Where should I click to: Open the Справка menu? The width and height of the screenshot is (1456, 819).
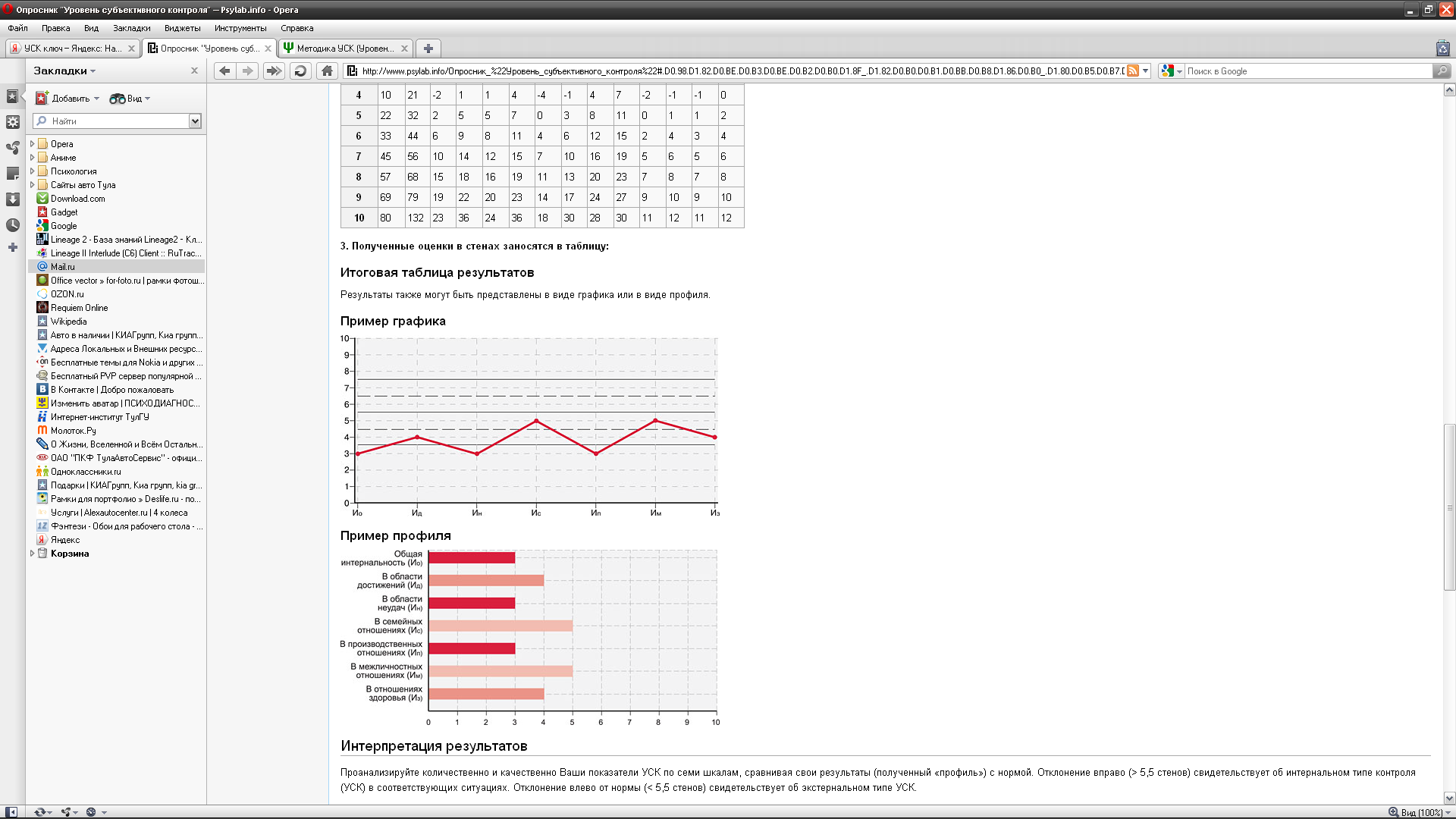pyautogui.click(x=297, y=28)
